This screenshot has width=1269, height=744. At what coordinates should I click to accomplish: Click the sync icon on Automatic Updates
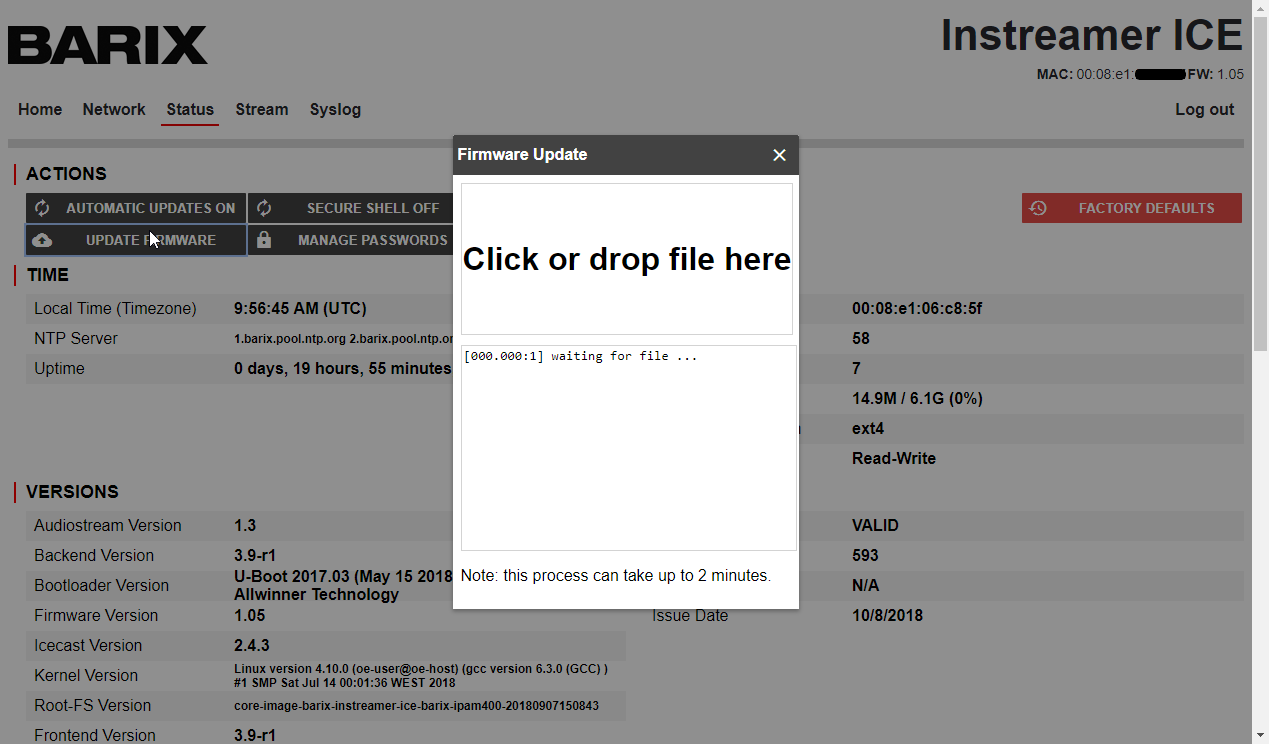coord(42,208)
